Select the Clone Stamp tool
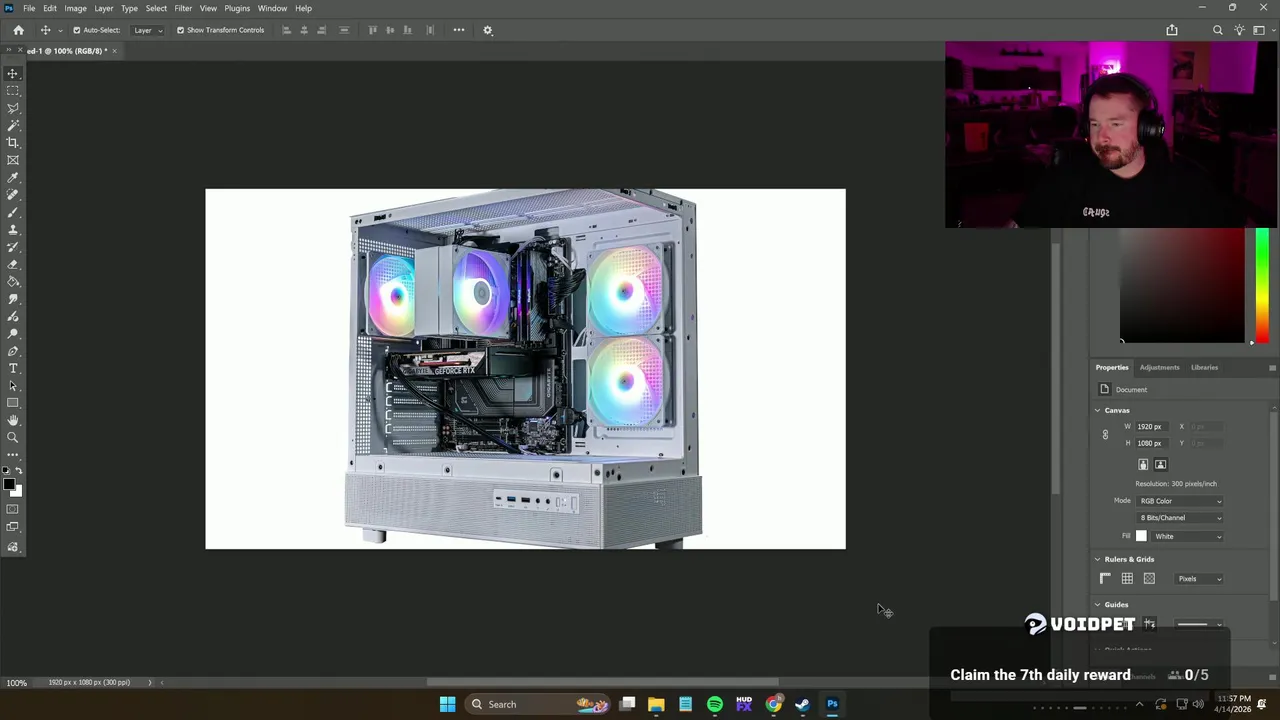 point(13,230)
